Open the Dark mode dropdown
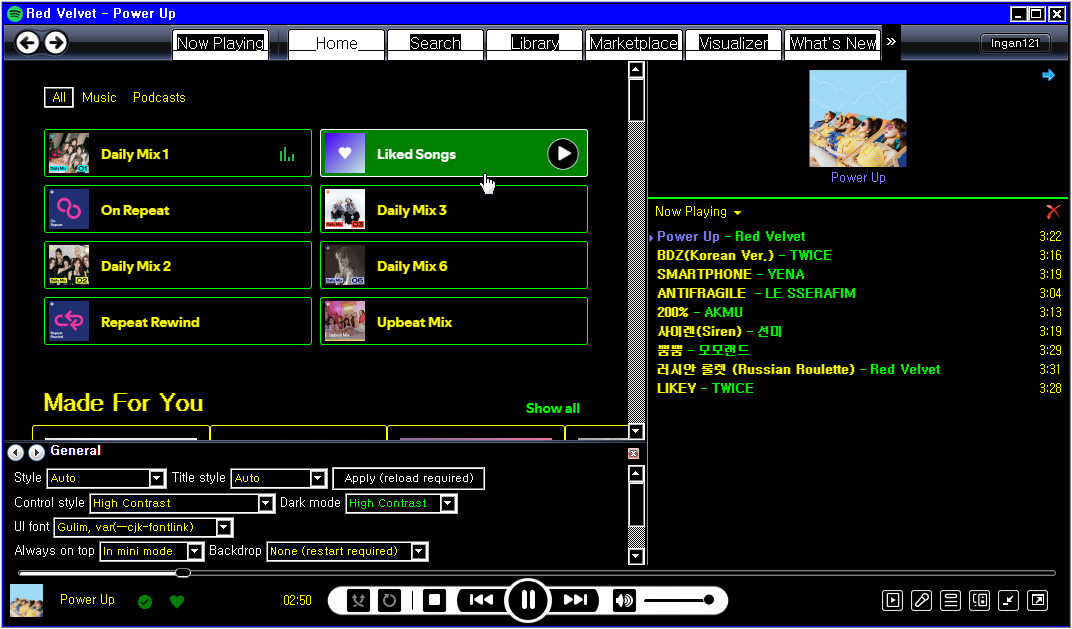 click(x=401, y=503)
